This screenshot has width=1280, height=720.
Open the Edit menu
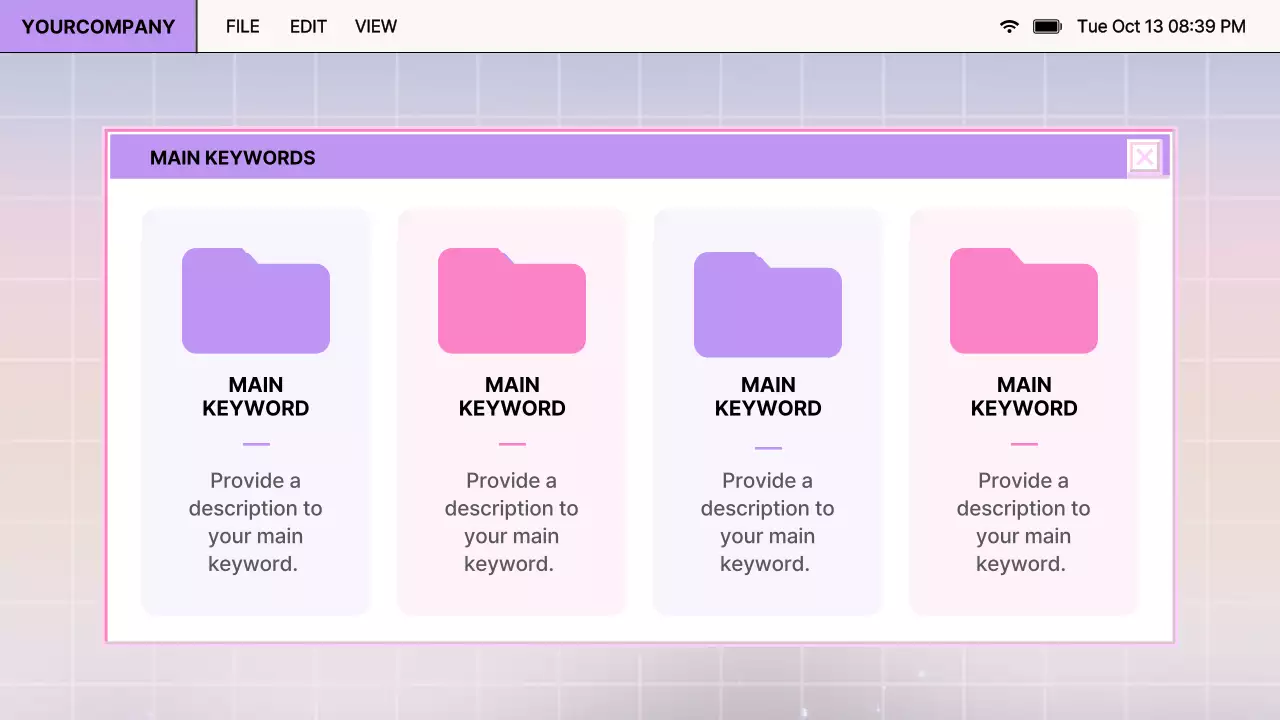coord(307,26)
